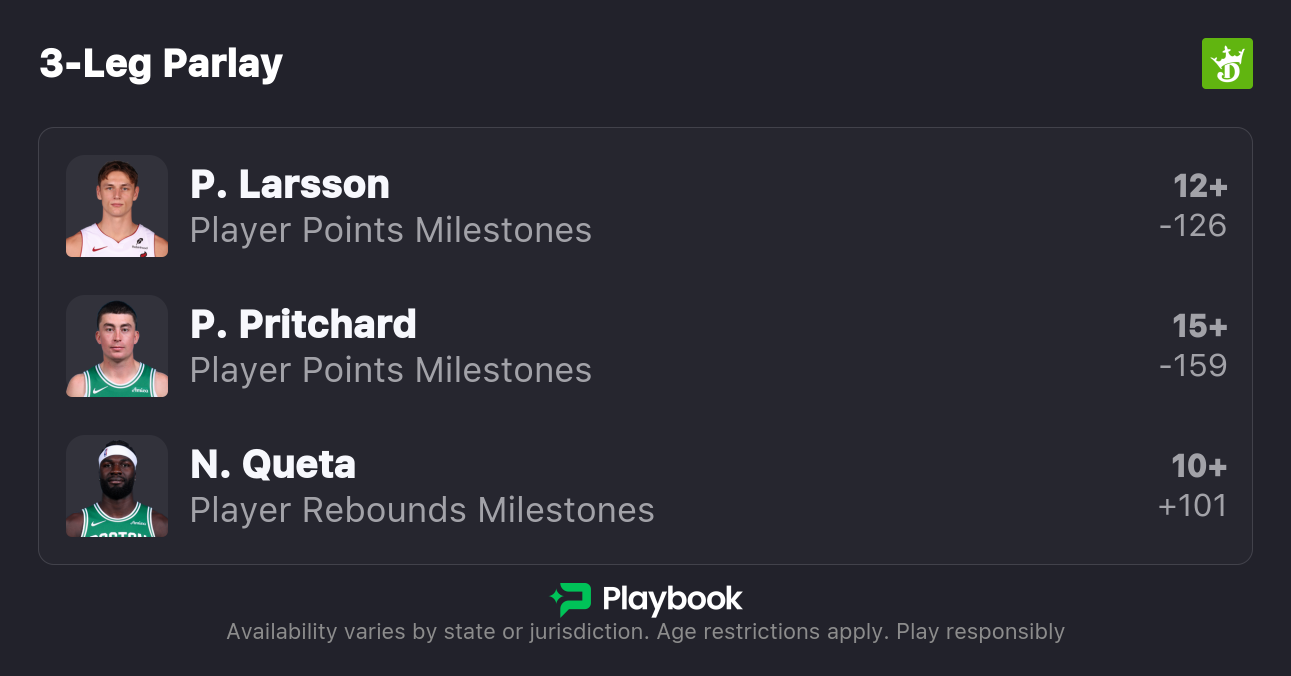
Task: Click the availability disclaimer text
Action: 645,632
